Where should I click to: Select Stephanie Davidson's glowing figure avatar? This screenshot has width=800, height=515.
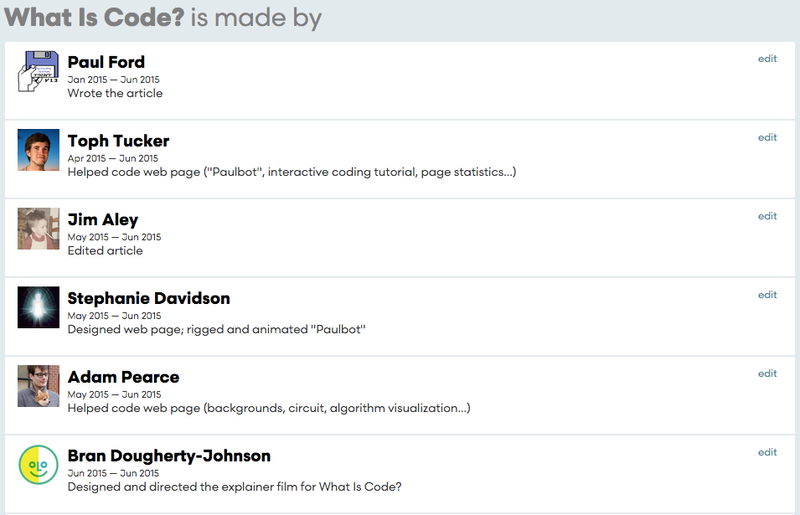pyautogui.click(x=38, y=307)
